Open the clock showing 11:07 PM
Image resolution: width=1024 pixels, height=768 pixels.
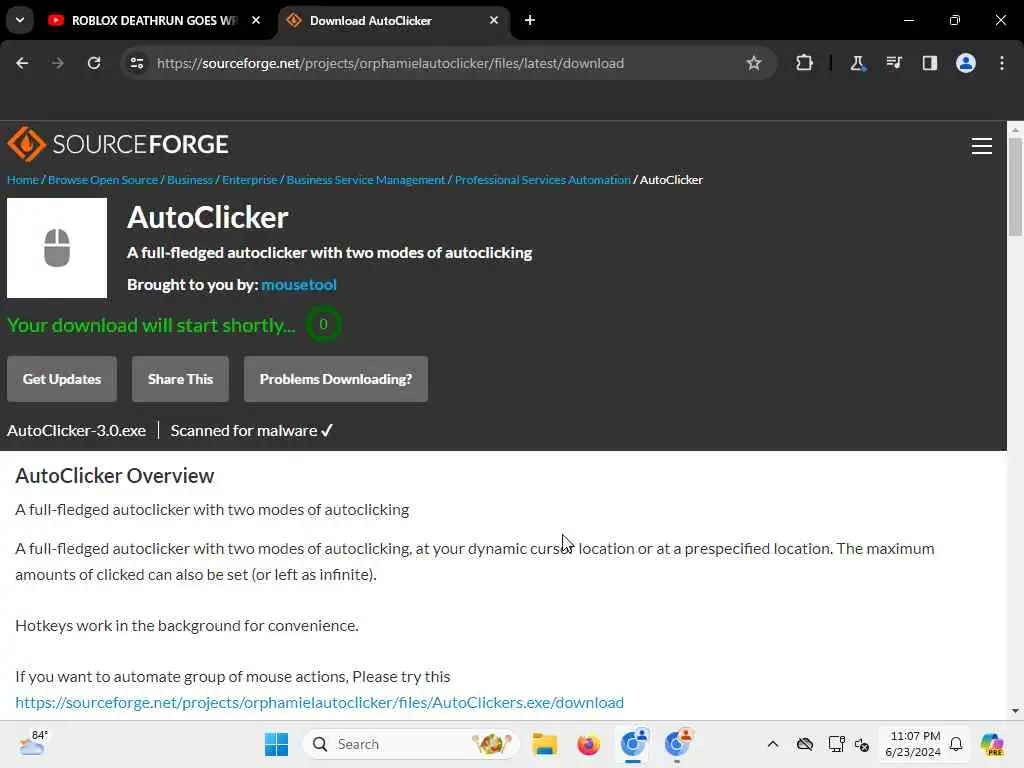tap(913, 744)
